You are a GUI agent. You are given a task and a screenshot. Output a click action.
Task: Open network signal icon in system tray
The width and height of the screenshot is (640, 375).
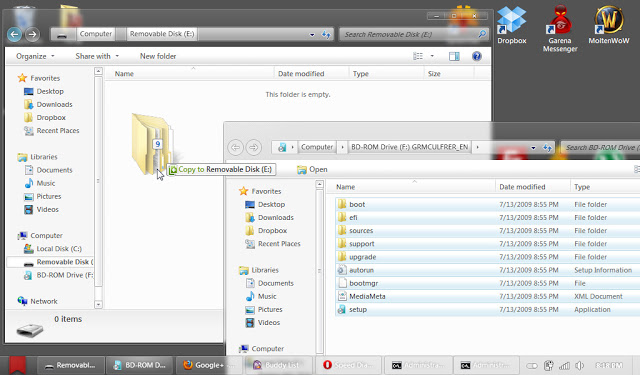coord(564,366)
